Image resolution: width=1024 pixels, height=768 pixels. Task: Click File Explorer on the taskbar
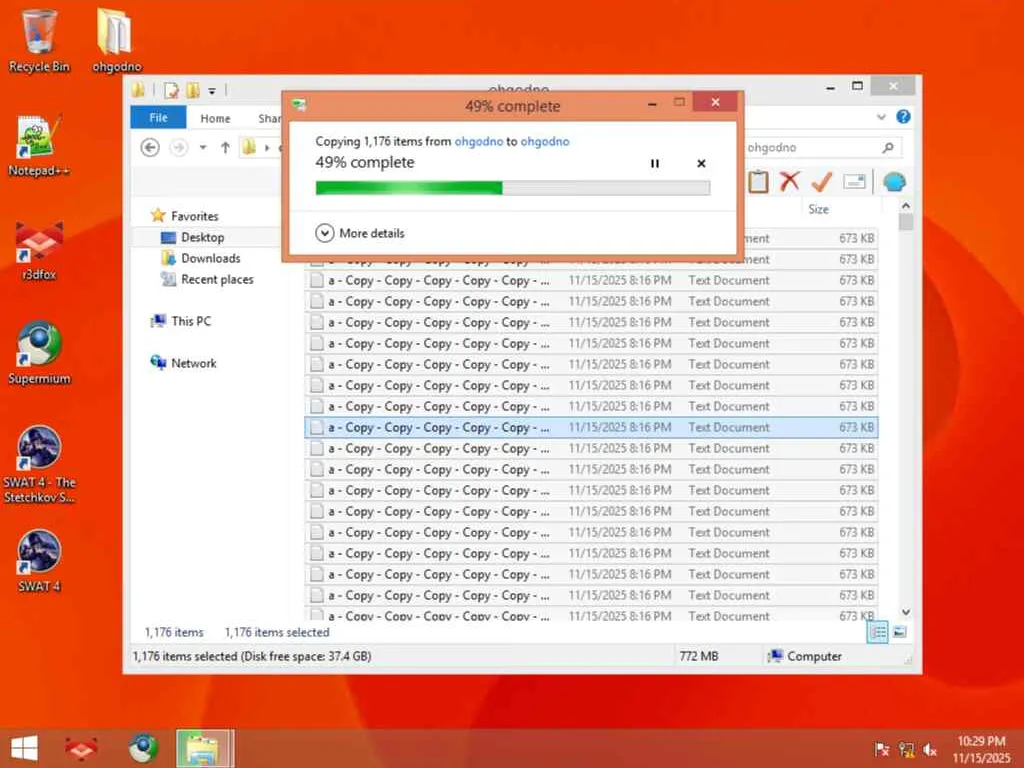[204, 748]
